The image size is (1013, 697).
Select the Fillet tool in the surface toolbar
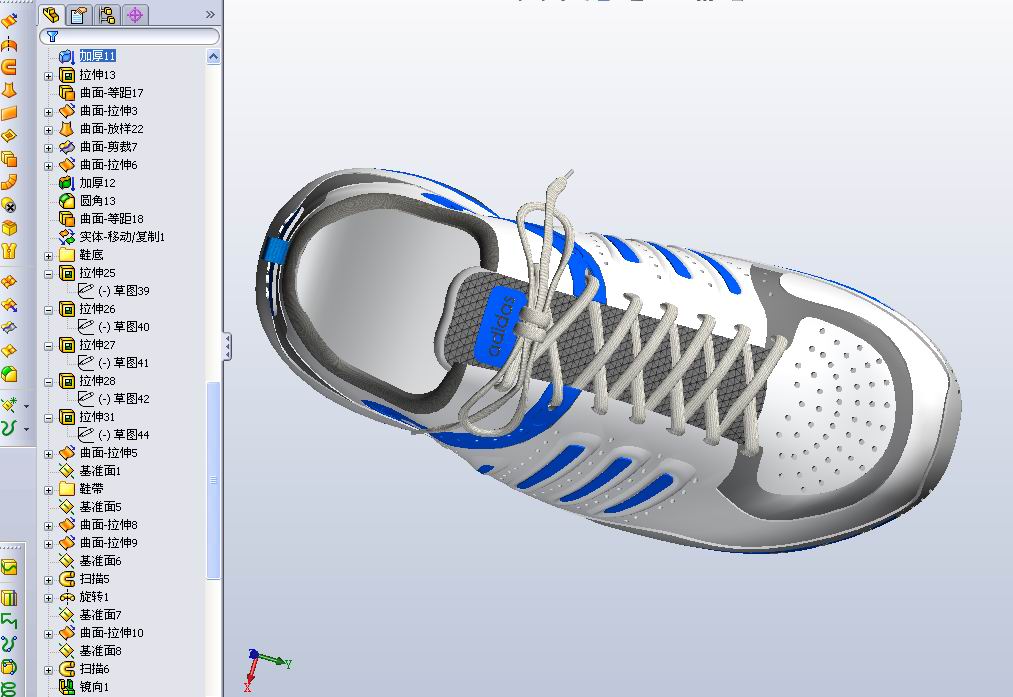click(9, 373)
